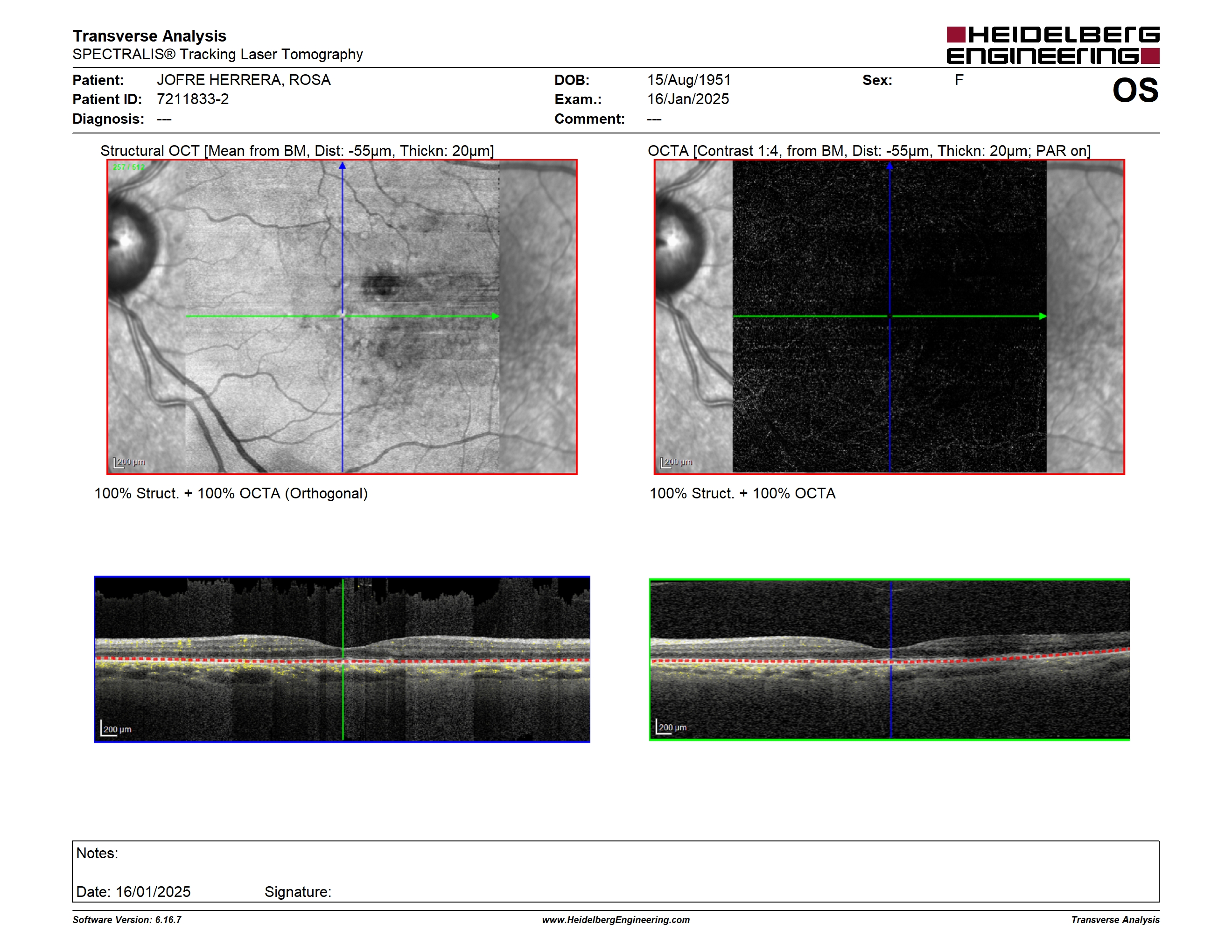Click the OS eye laterality label
The image size is (1232, 952).
(1135, 90)
